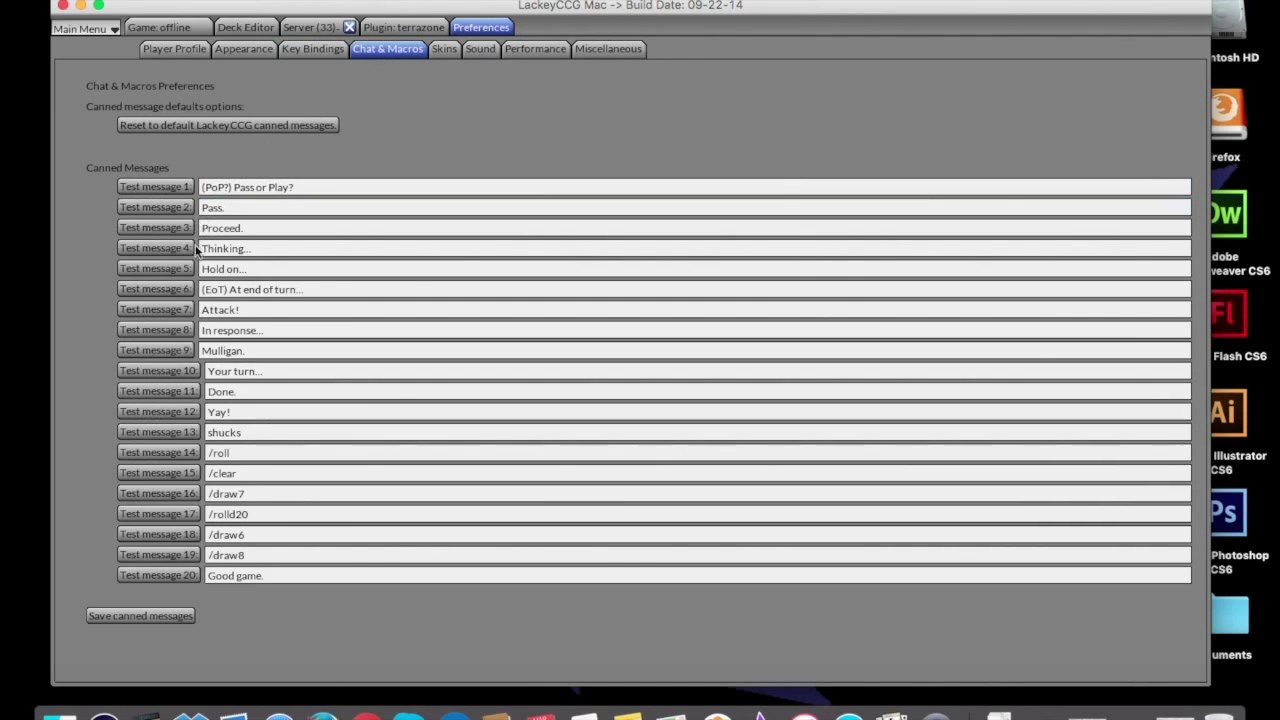Viewport: 1280px width, 720px height.
Task: Open the Deck Editor tab
Action: [x=245, y=27]
